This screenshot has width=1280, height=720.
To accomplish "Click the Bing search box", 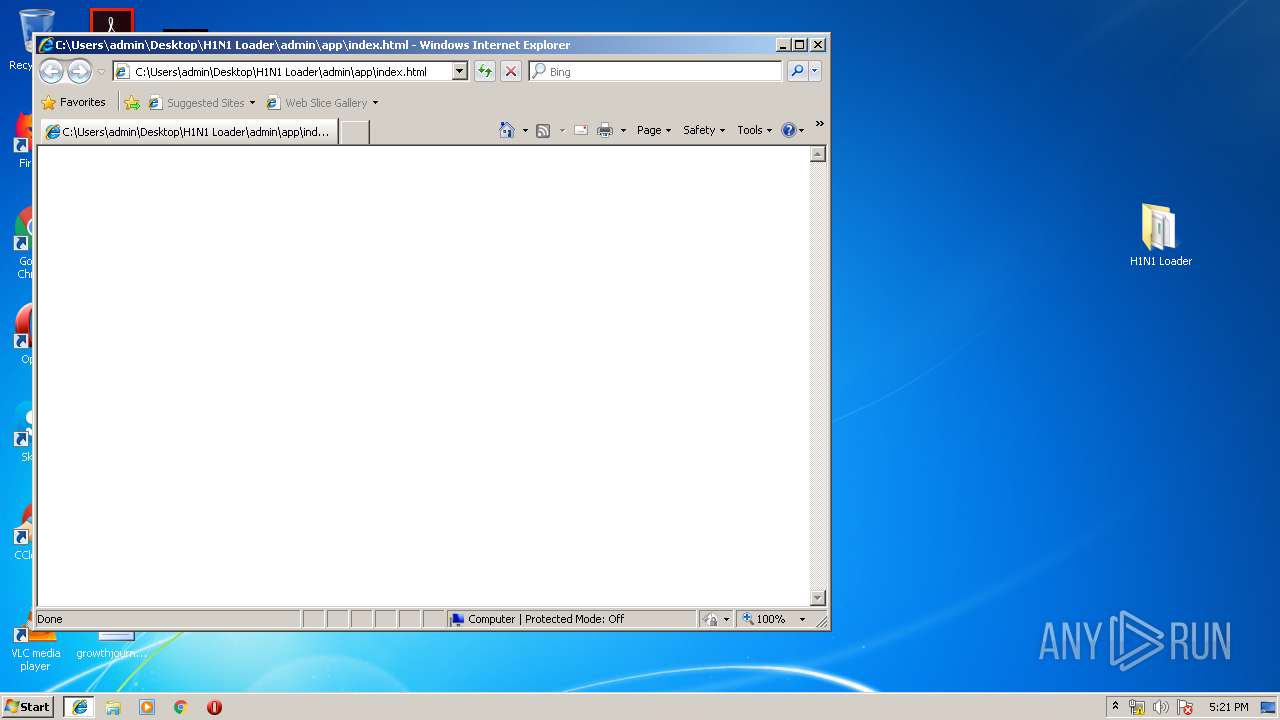I will 656,72.
